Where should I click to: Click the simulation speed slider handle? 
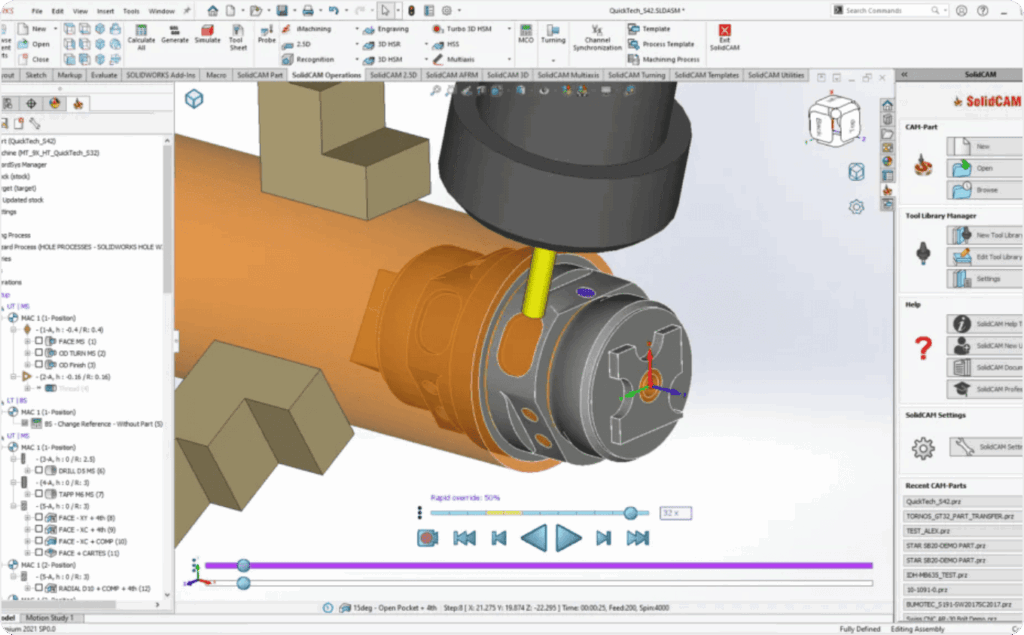tap(630, 513)
